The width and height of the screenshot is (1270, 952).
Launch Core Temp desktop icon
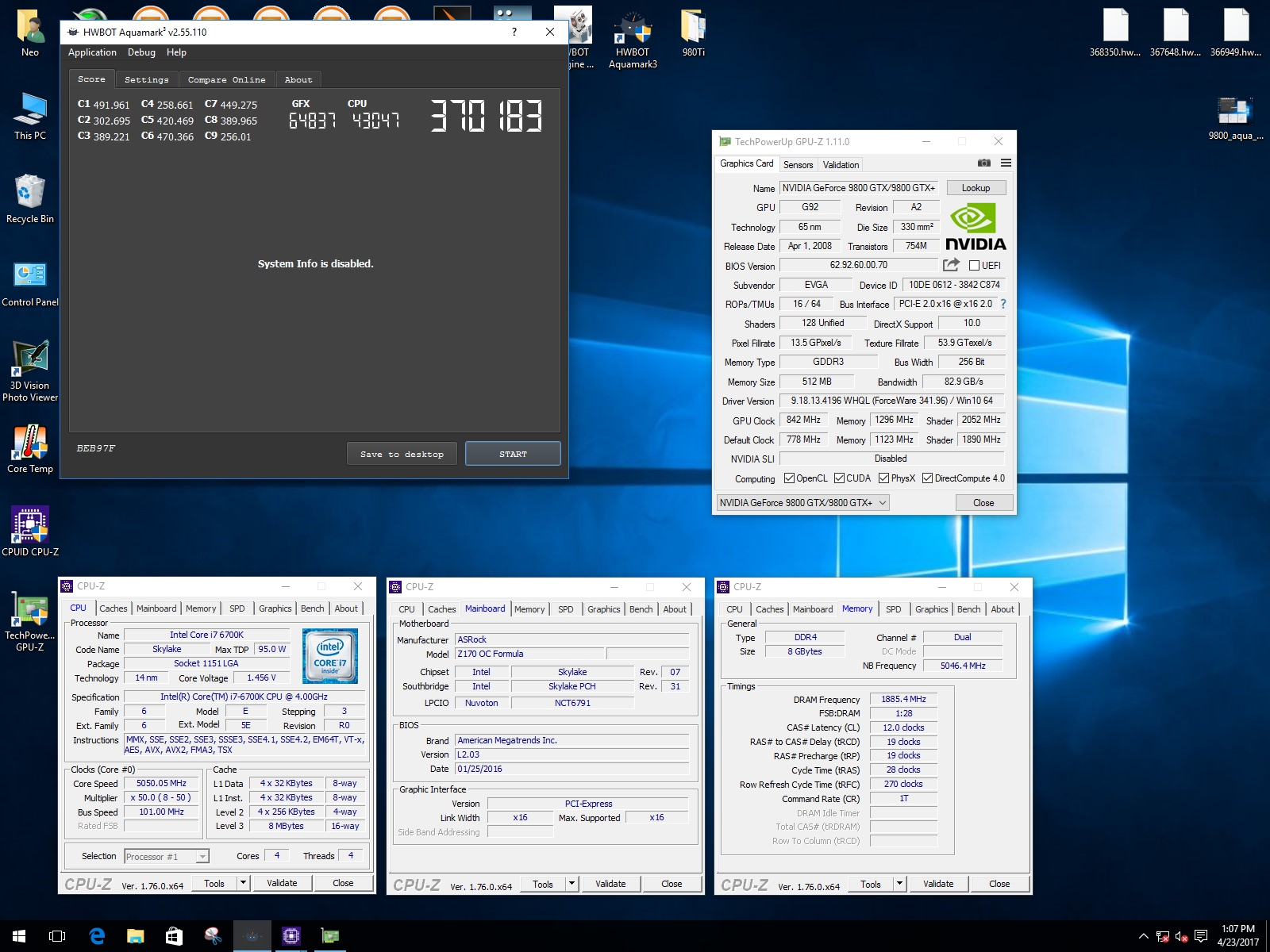(30, 449)
